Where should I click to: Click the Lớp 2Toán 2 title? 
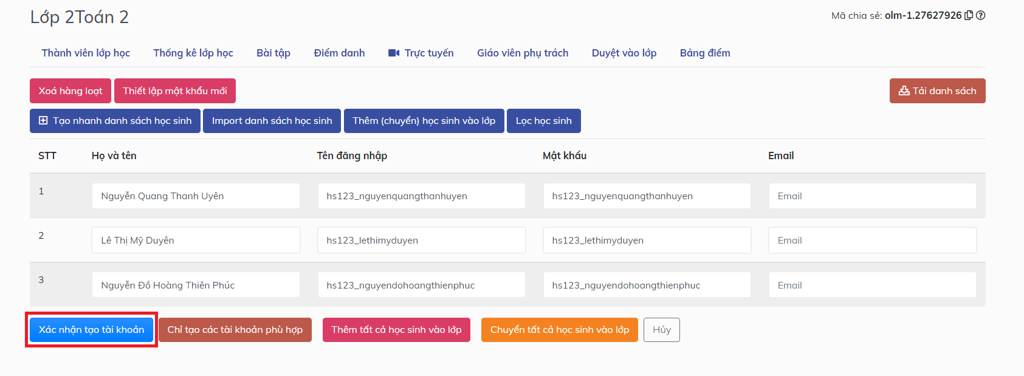[80, 18]
